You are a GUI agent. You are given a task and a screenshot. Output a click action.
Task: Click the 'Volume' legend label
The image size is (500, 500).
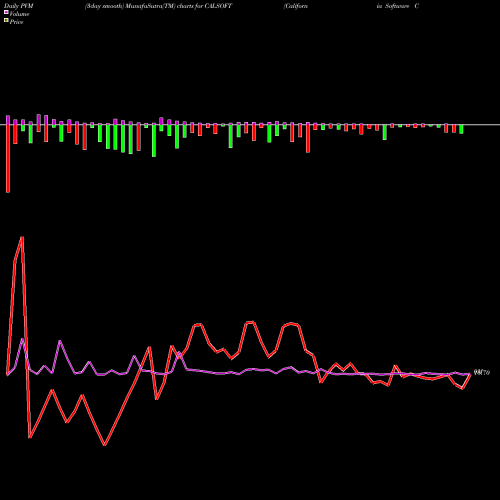coord(19,14)
